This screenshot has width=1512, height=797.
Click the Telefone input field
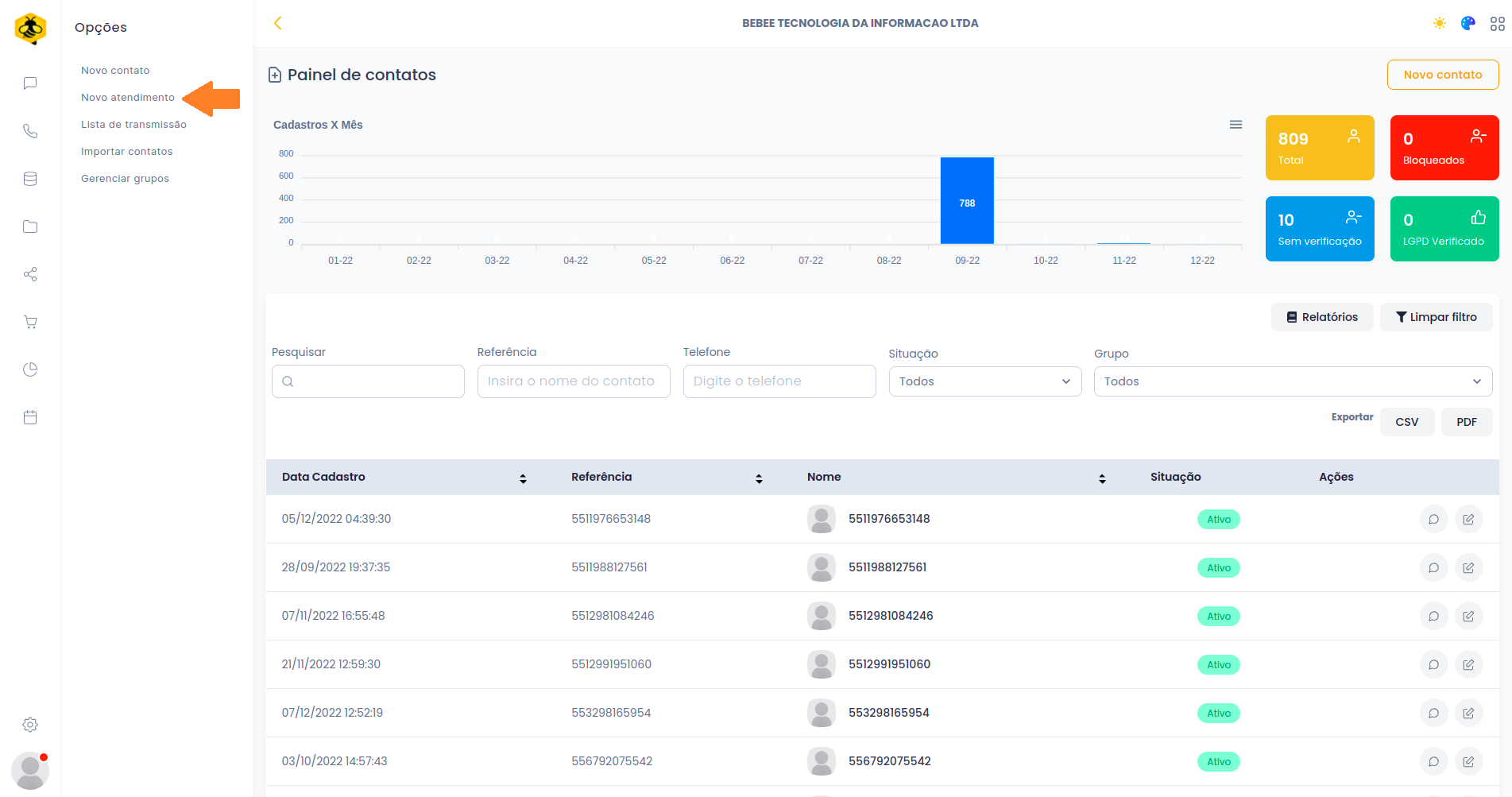click(779, 381)
